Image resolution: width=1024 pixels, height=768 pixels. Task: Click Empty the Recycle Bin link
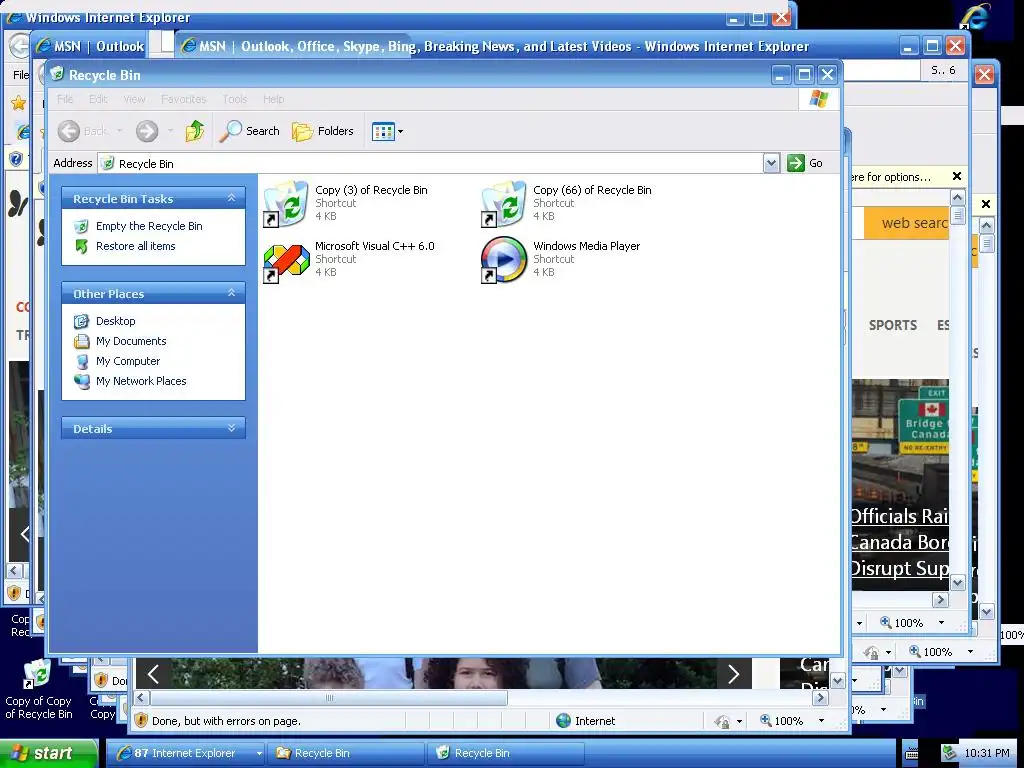click(x=149, y=226)
